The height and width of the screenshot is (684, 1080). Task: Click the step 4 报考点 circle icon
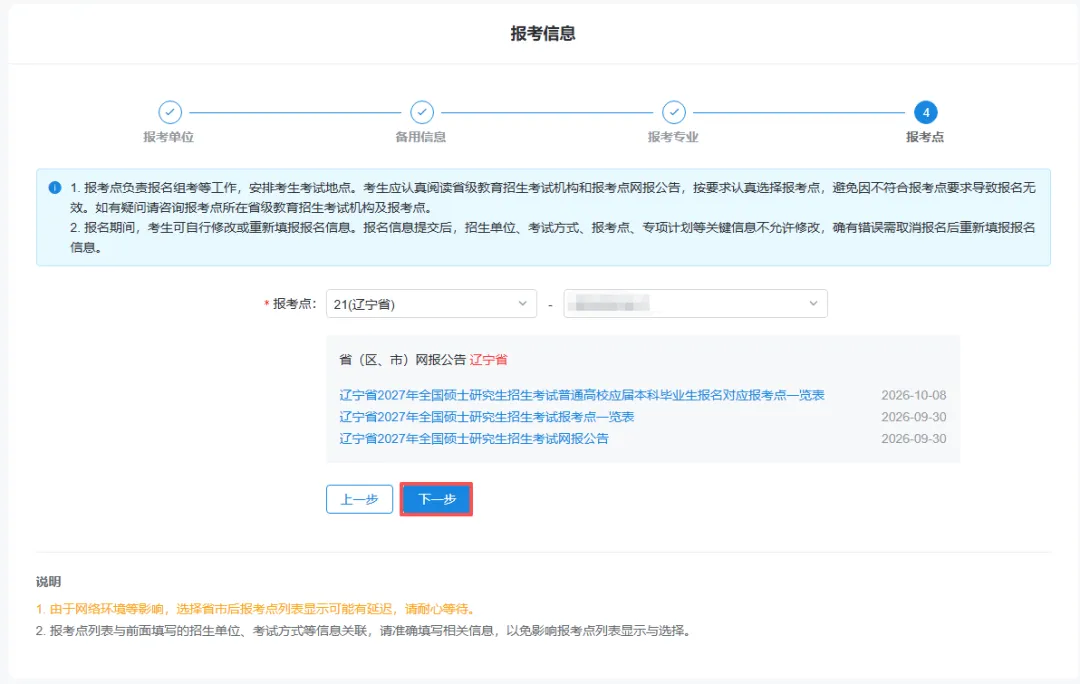(925, 112)
